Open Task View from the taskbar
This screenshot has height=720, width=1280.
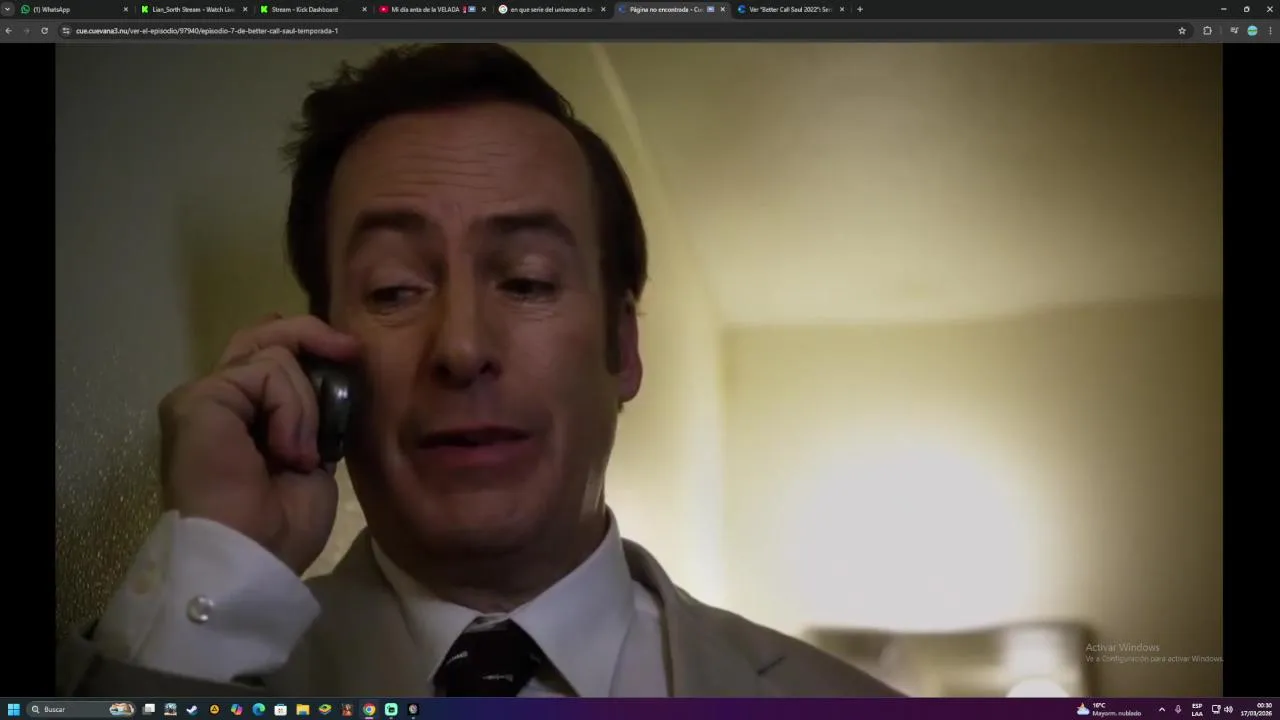(x=149, y=709)
